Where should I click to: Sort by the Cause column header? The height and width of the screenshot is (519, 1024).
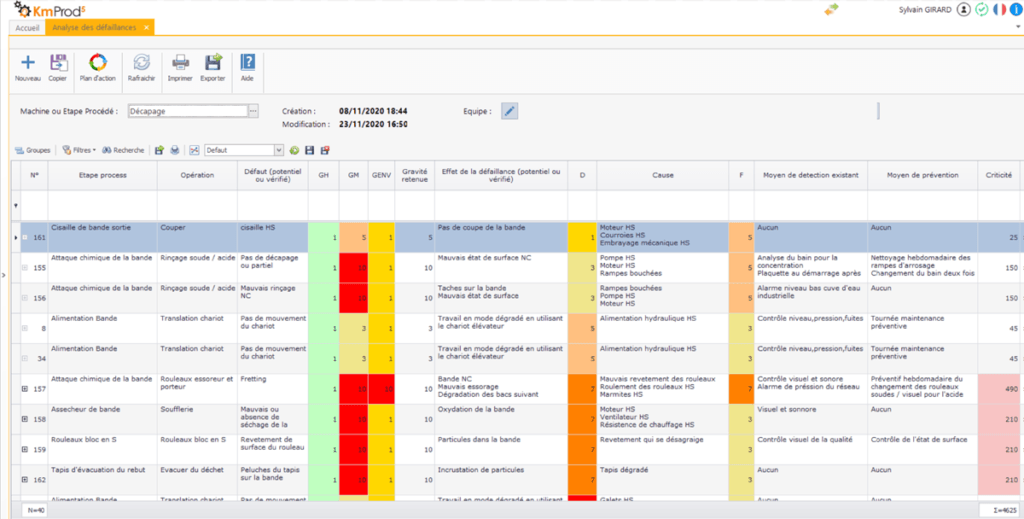point(663,175)
